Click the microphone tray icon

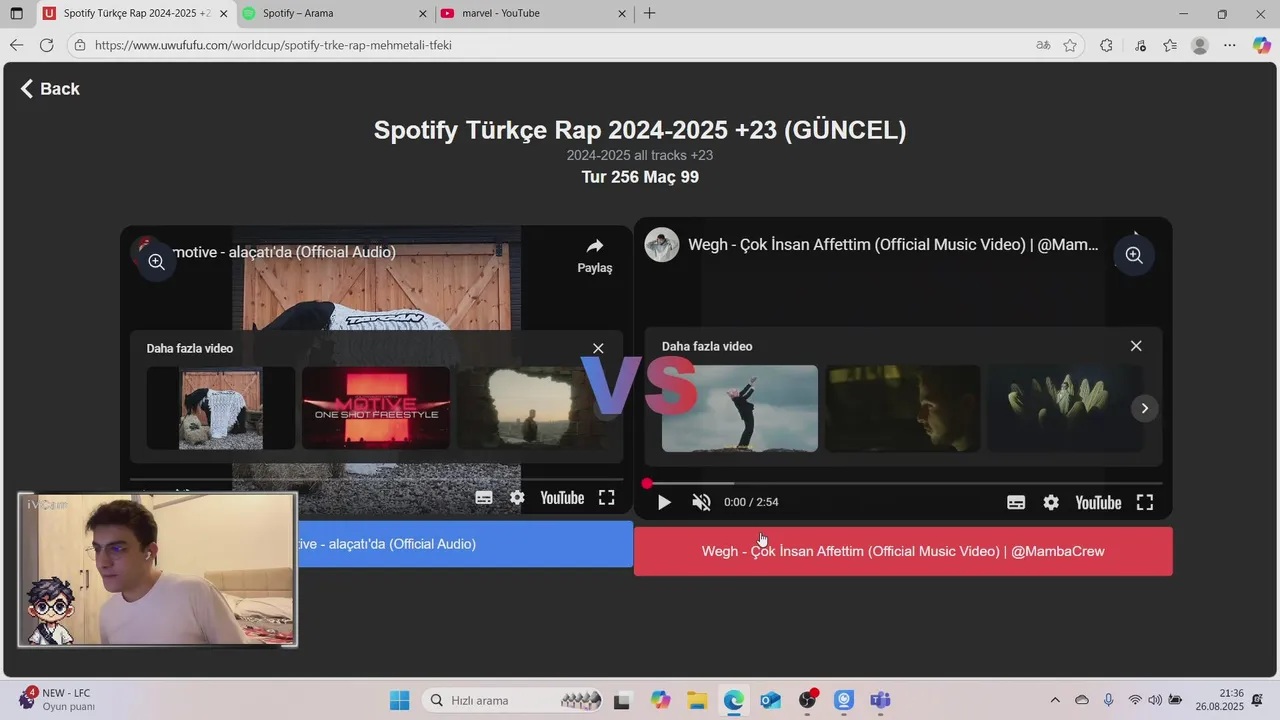click(x=1108, y=700)
